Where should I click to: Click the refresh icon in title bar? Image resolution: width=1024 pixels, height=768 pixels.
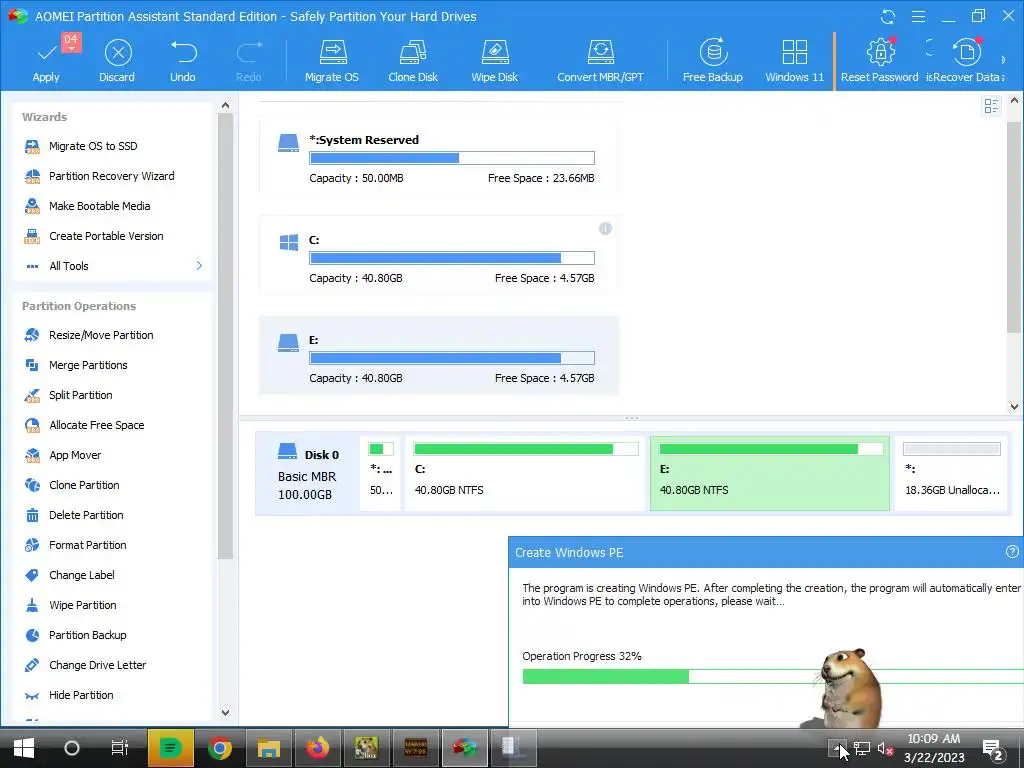click(x=888, y=16)
